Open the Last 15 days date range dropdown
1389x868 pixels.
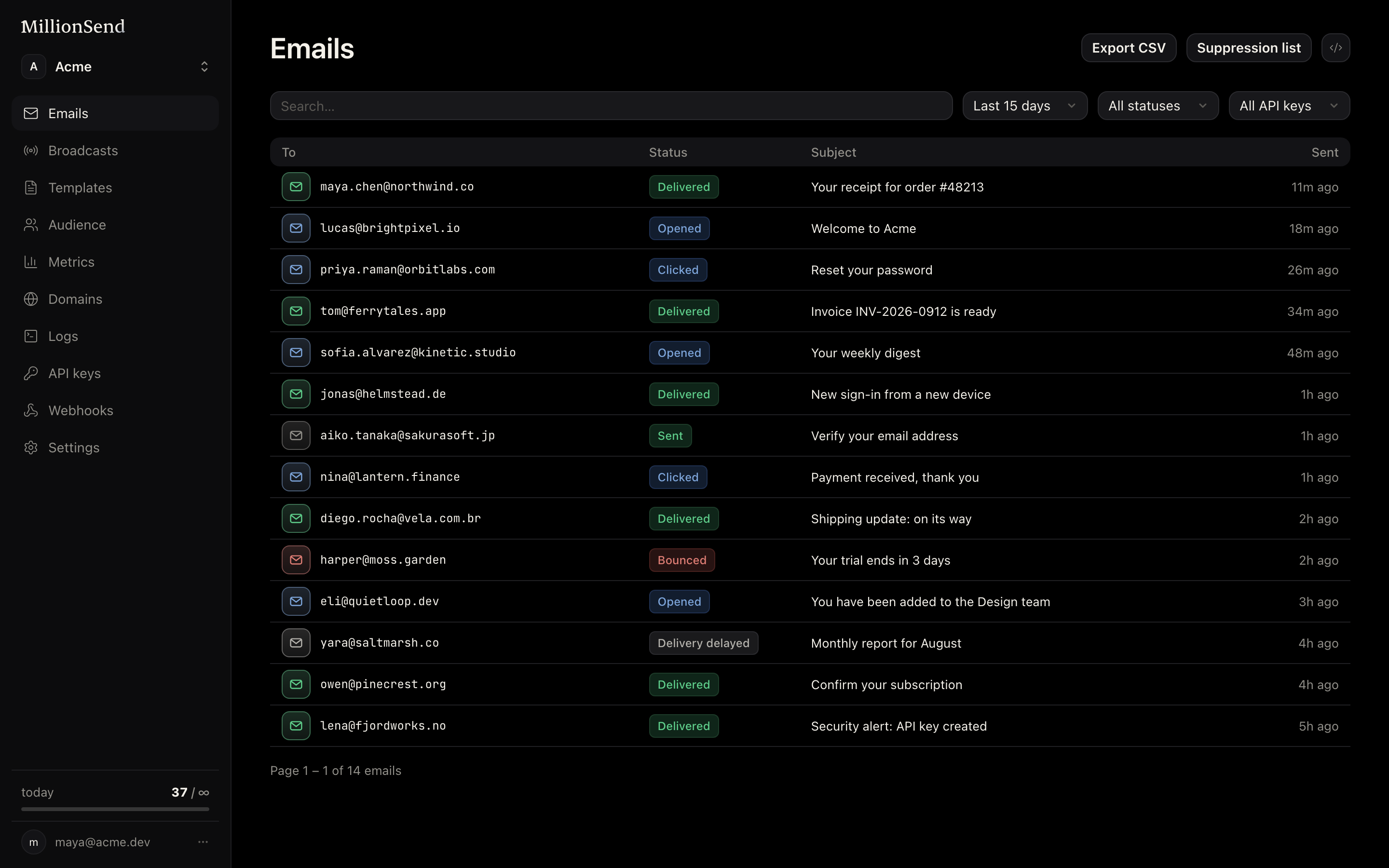[x=1024, y=106]
